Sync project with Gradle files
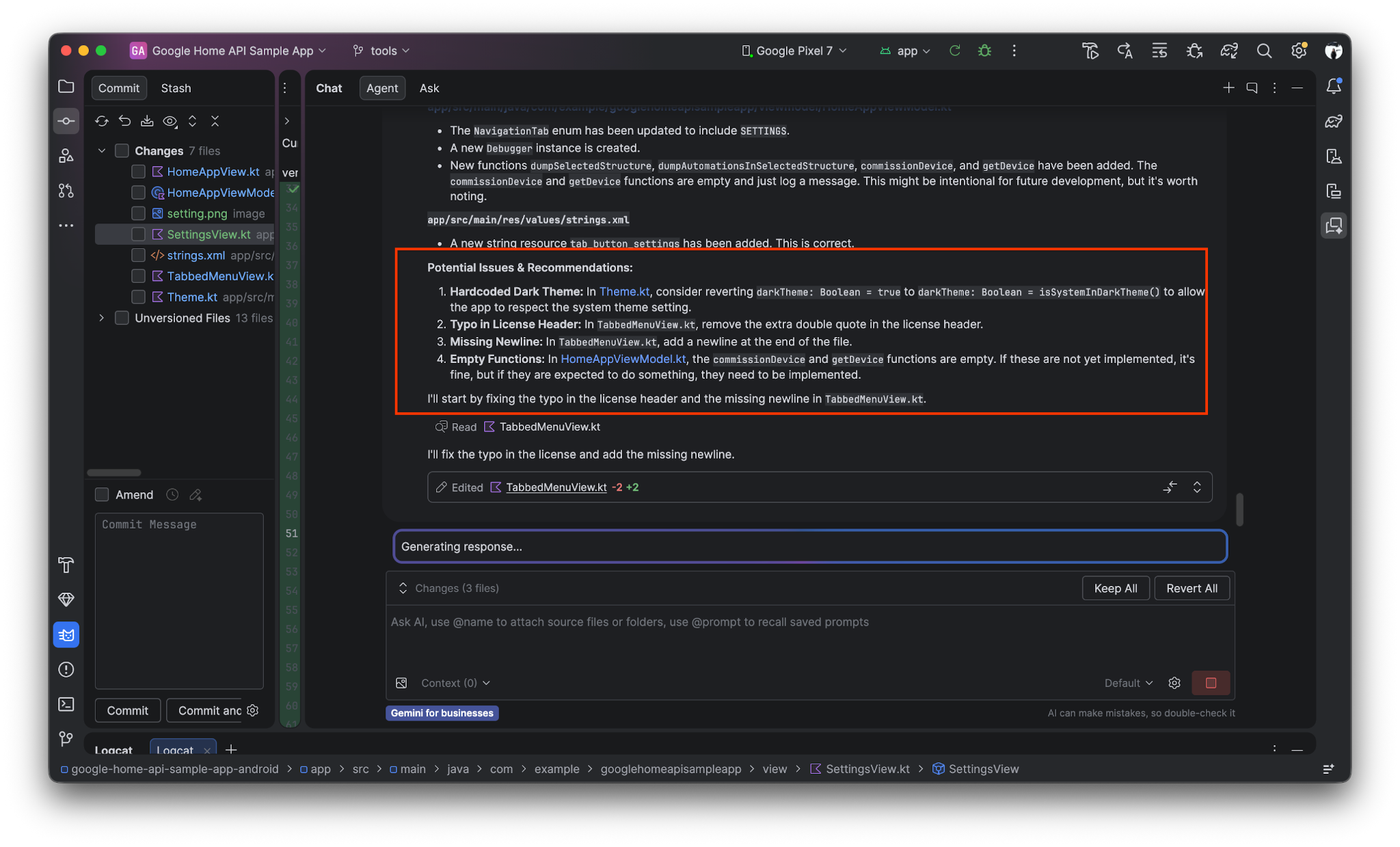 1229,51
